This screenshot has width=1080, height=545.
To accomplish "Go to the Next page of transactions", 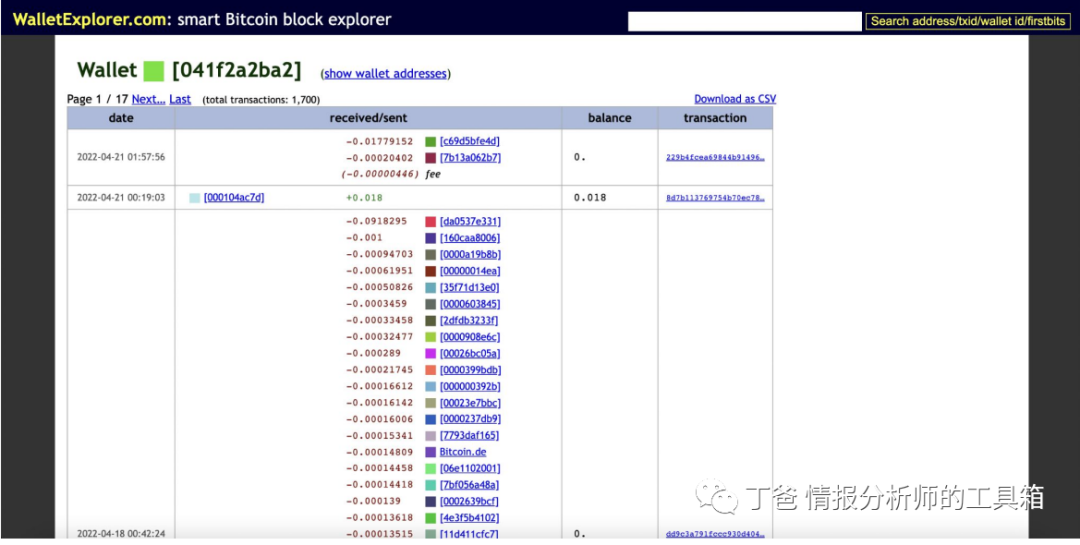I will [148, 99].
